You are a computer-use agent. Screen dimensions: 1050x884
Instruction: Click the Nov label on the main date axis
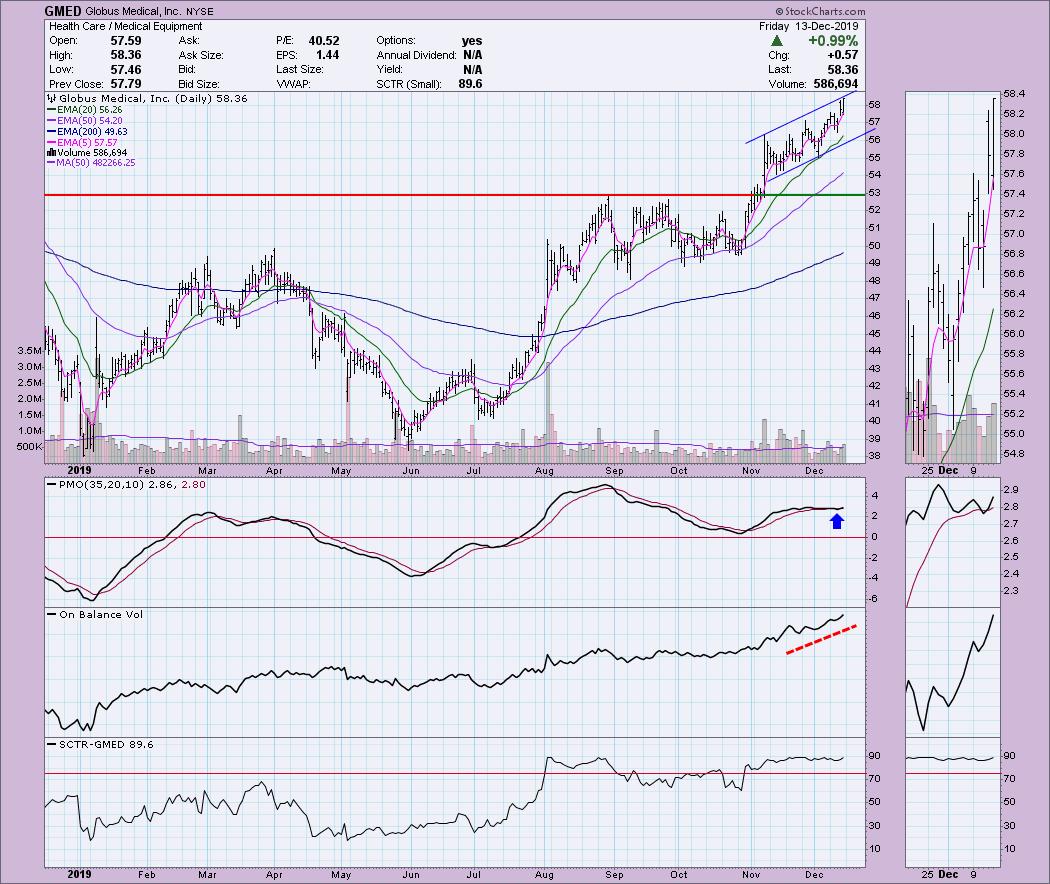752,469
